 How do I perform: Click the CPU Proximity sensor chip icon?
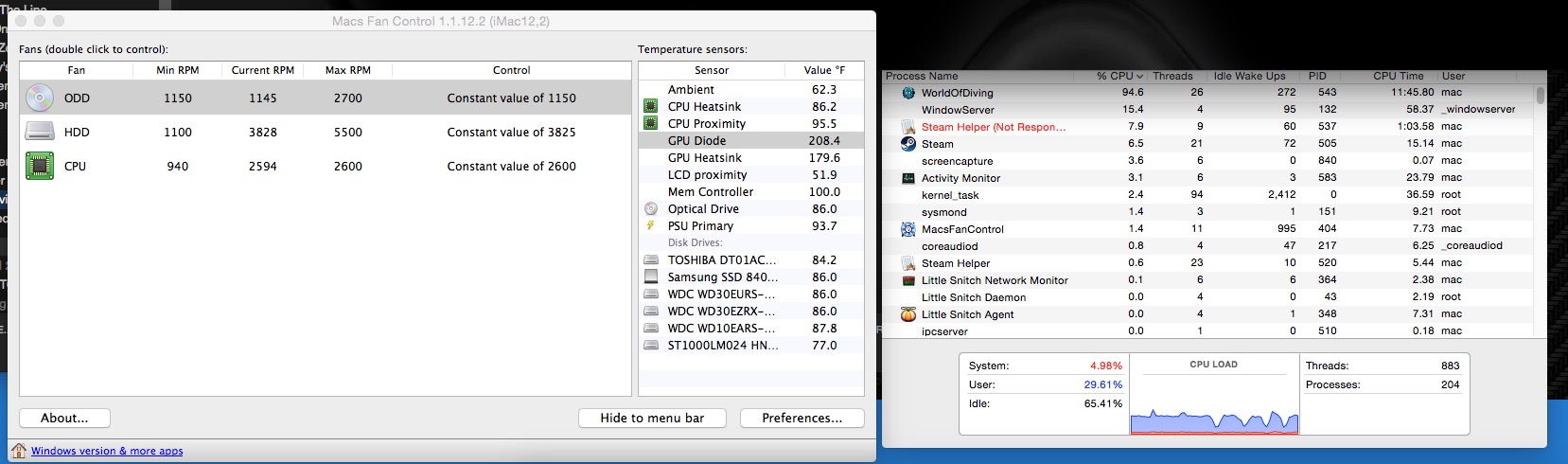pos(651,124)
